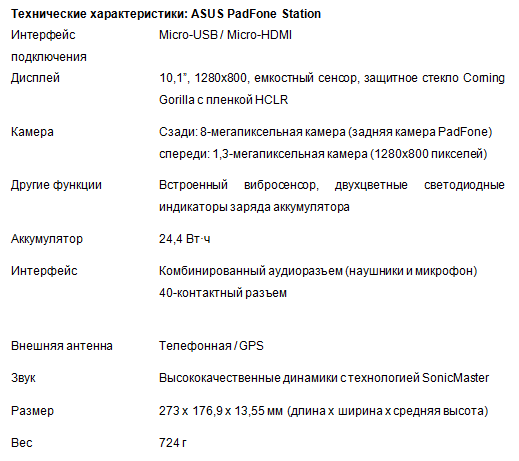
Task: Click the Внешняя антенна label
Action: [x=62, y=346]
